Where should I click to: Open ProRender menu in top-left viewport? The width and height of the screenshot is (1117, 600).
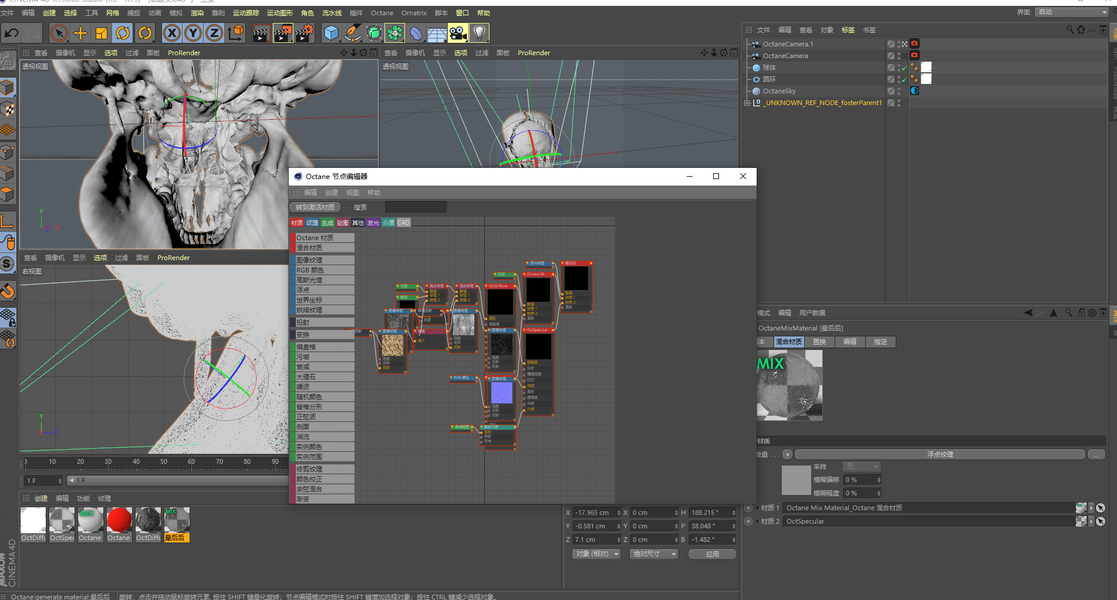pos(184,53)
